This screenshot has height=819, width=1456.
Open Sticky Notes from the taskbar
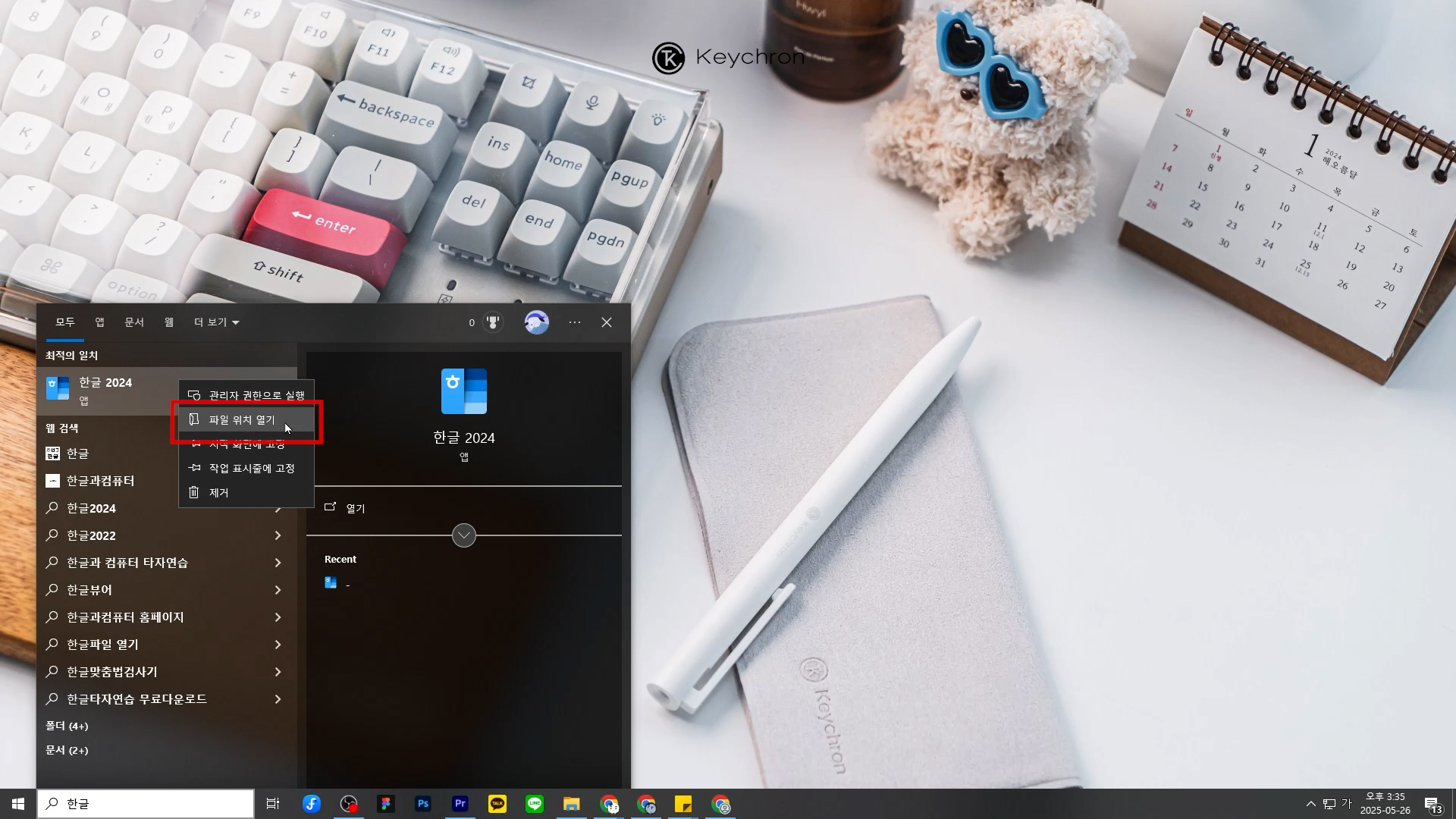pos(683,804)
